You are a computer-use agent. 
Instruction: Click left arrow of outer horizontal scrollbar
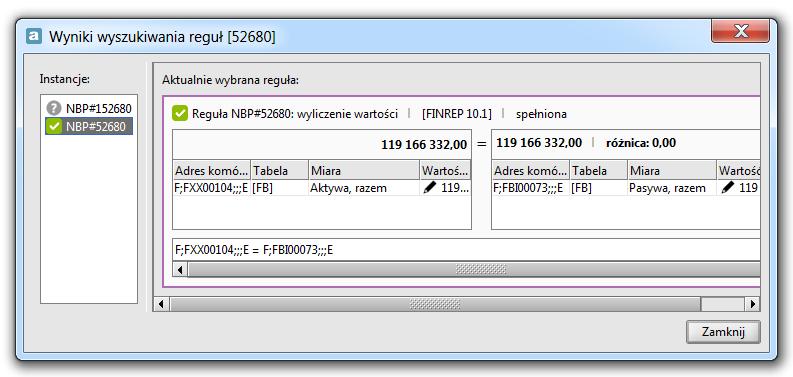point(161,304)
